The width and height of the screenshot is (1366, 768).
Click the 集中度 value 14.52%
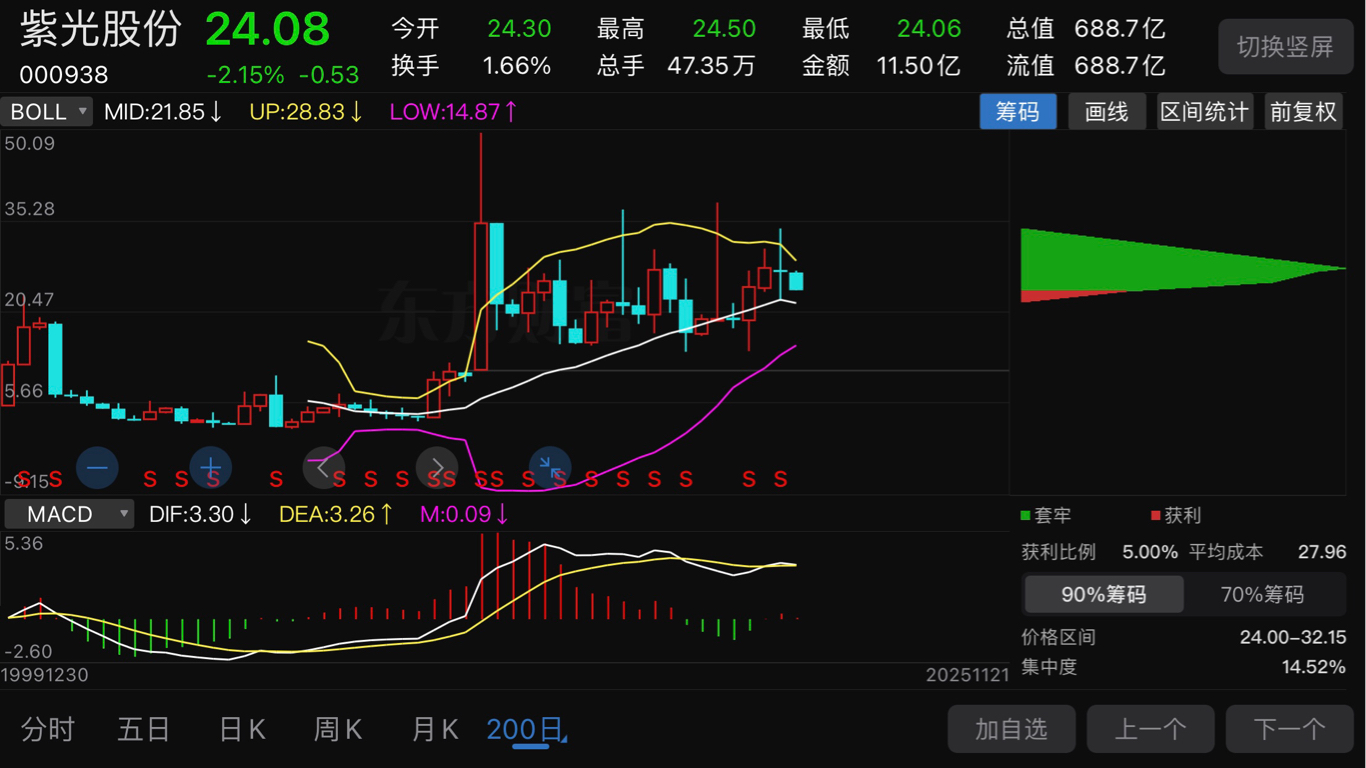tap(1314, 667)
